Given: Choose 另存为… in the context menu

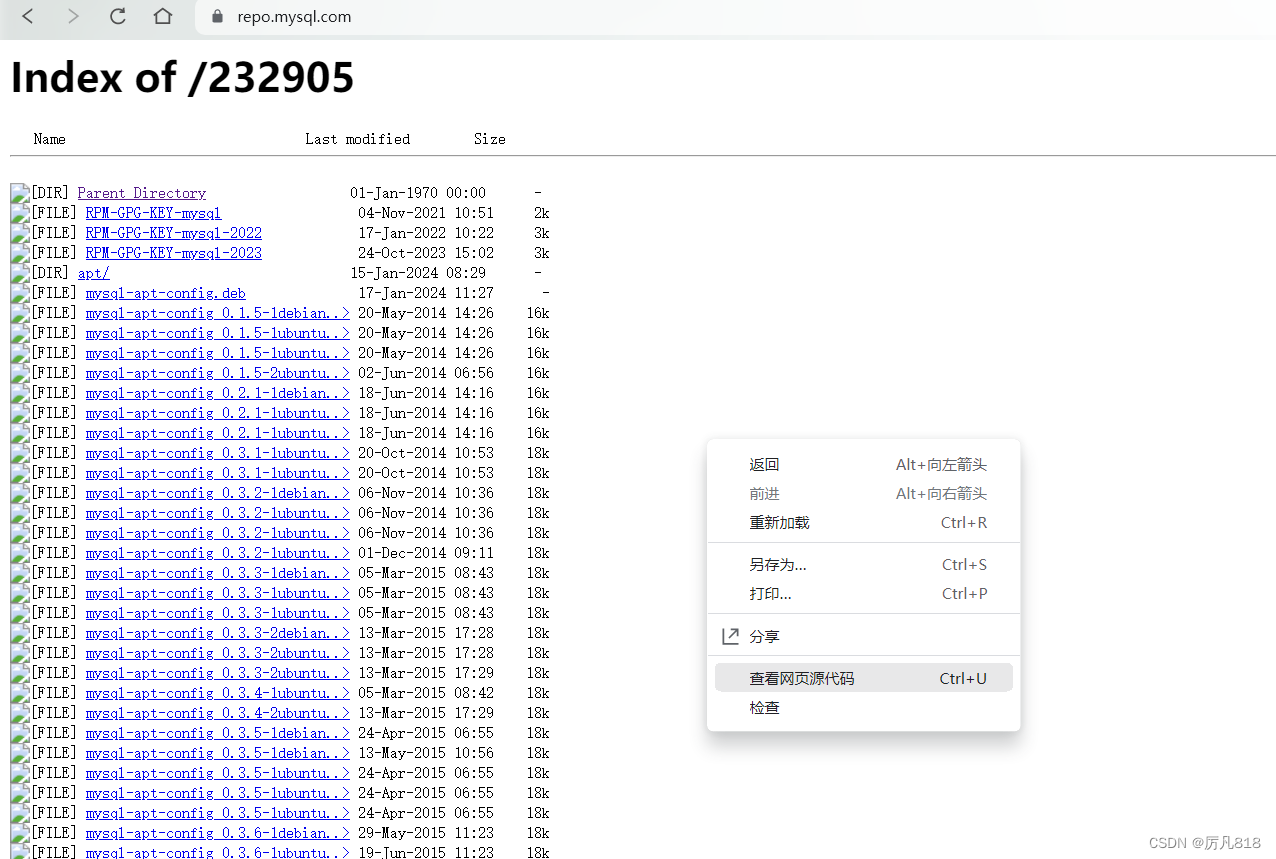Looking at the screenshot, I should 775,564.
